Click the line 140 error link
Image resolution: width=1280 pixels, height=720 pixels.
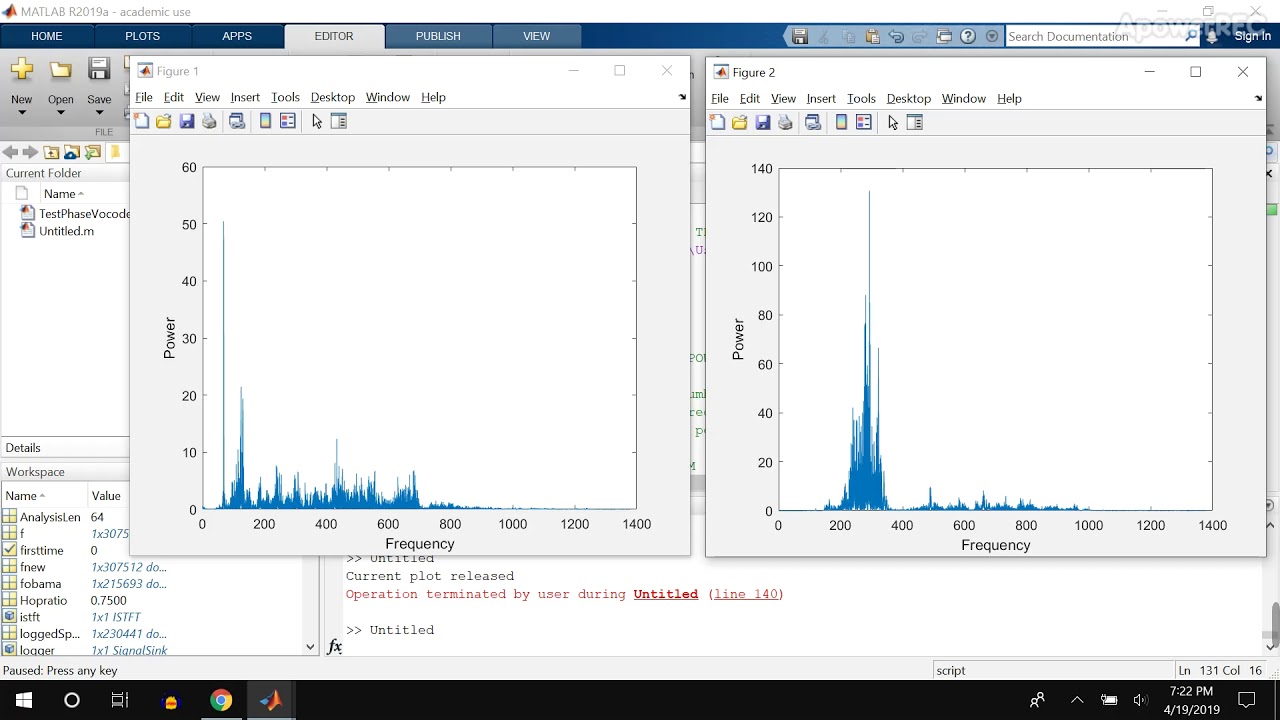(745, 594)
